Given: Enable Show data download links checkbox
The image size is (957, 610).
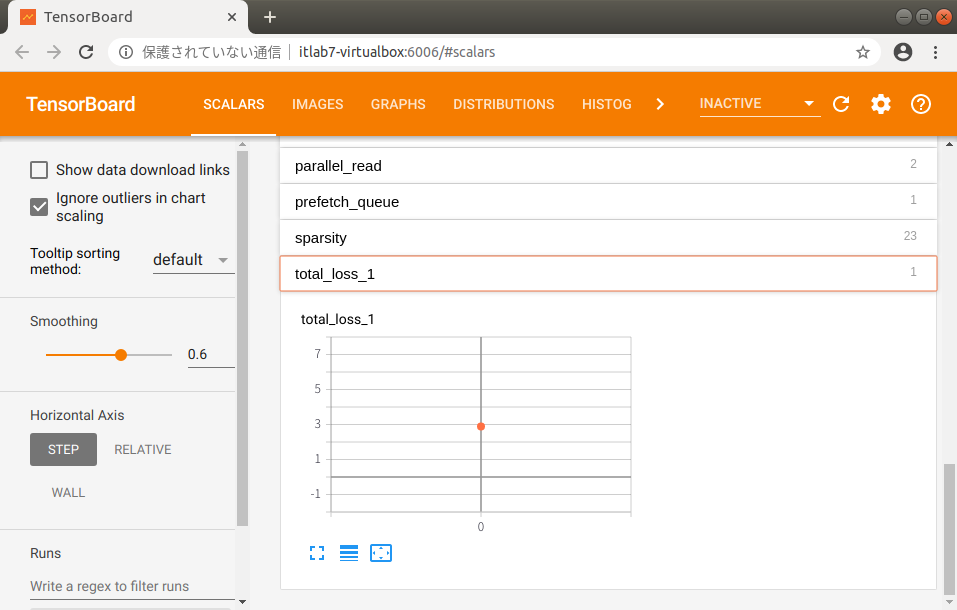Looking at the screenshot, I should pyautogui.click(x=39, y=170).
